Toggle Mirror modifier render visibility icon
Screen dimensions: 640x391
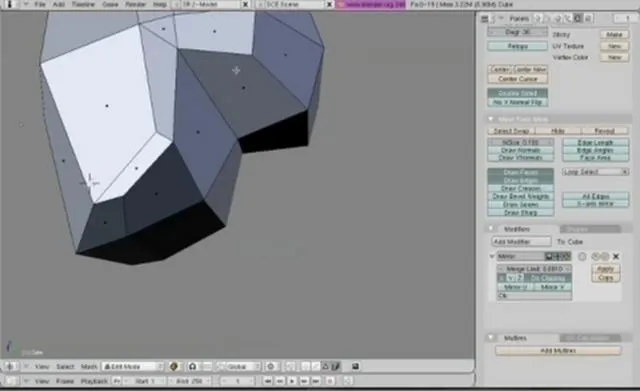(x=549, y=256)
